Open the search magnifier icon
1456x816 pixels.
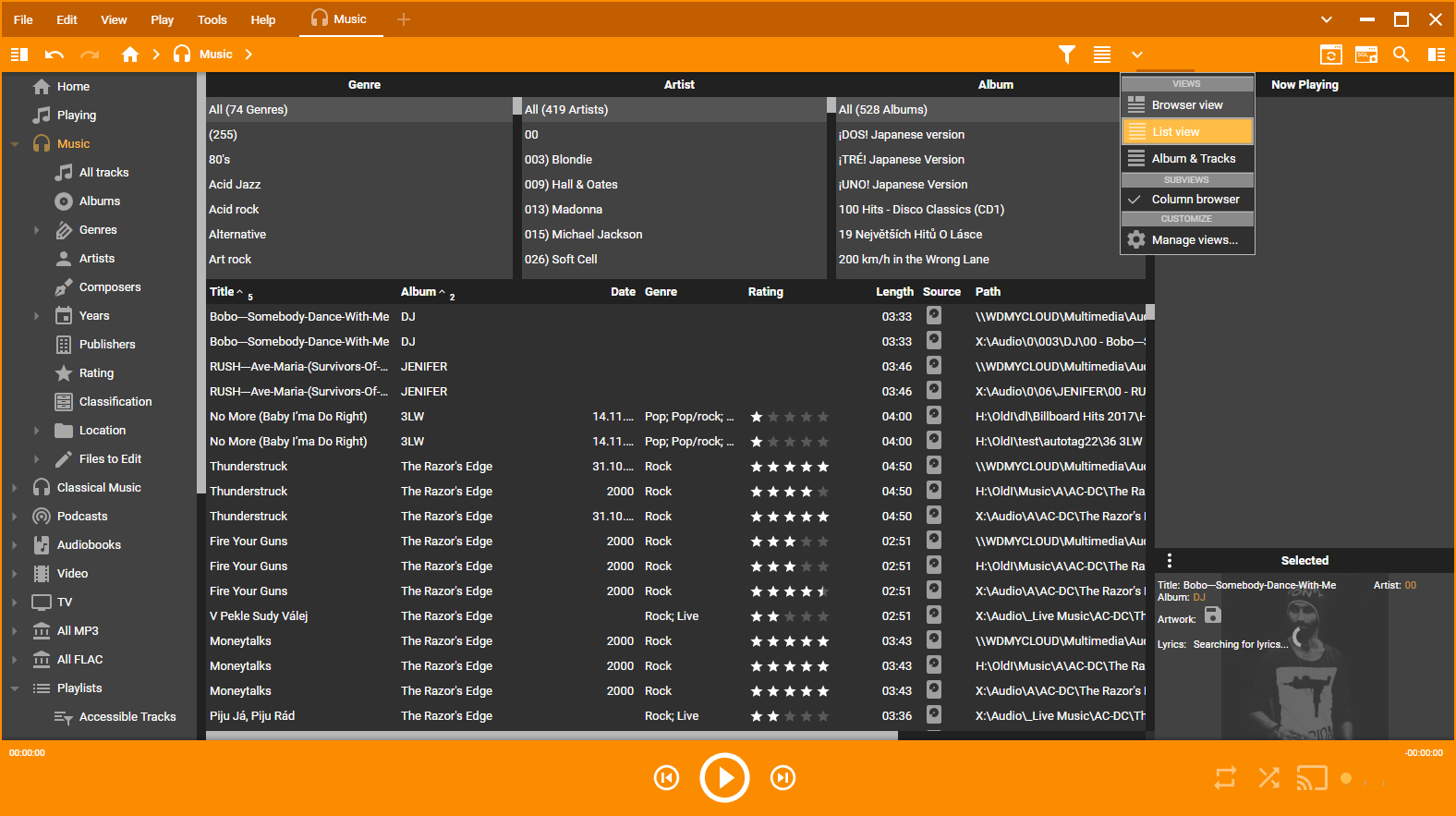(1401, 55)
